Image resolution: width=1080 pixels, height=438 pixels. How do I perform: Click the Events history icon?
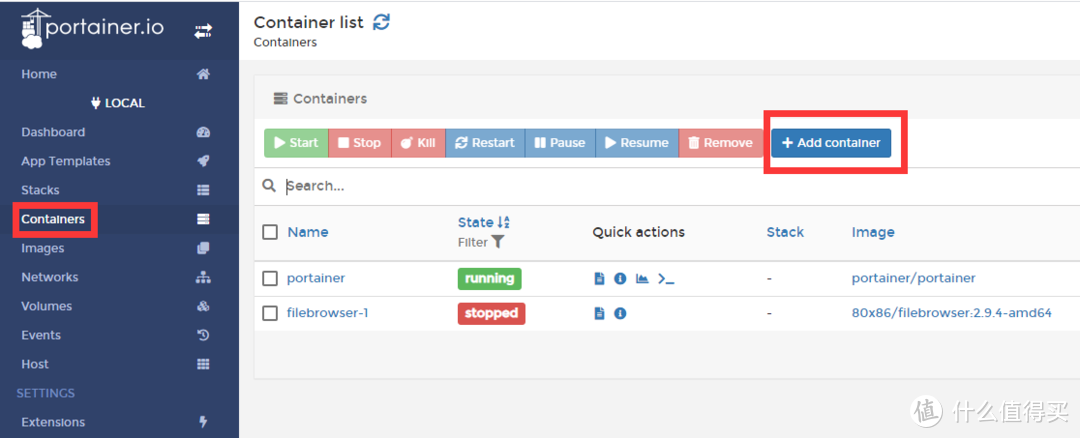(203, 335)
